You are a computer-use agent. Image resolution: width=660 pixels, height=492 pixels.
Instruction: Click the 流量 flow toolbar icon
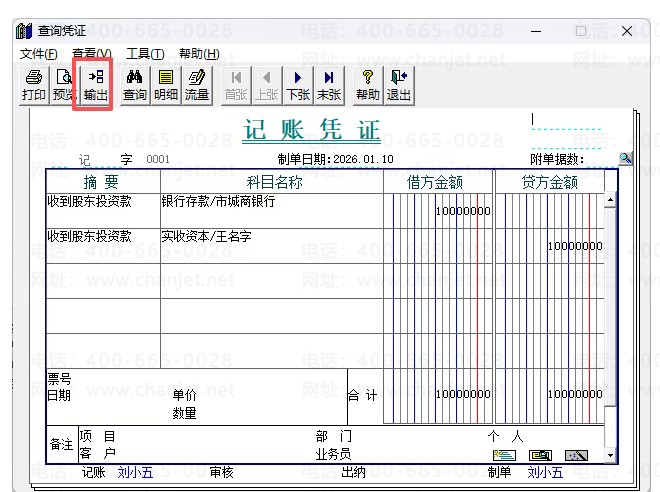pos(197,85)
